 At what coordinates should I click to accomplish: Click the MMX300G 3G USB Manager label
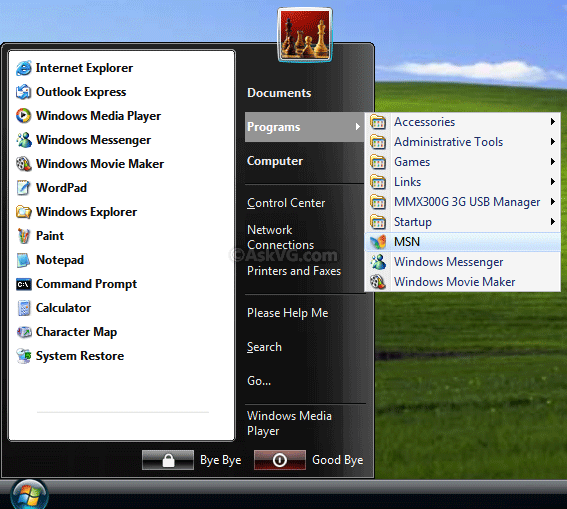[467, 202]
